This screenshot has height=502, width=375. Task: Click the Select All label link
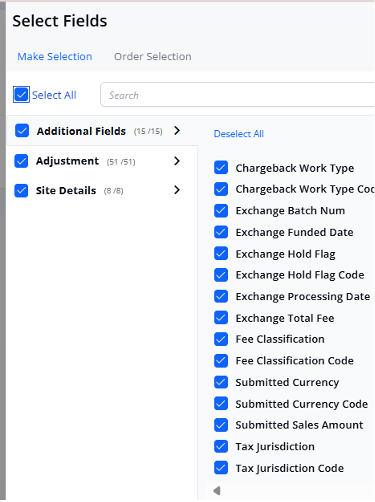(x=54, y=95)
